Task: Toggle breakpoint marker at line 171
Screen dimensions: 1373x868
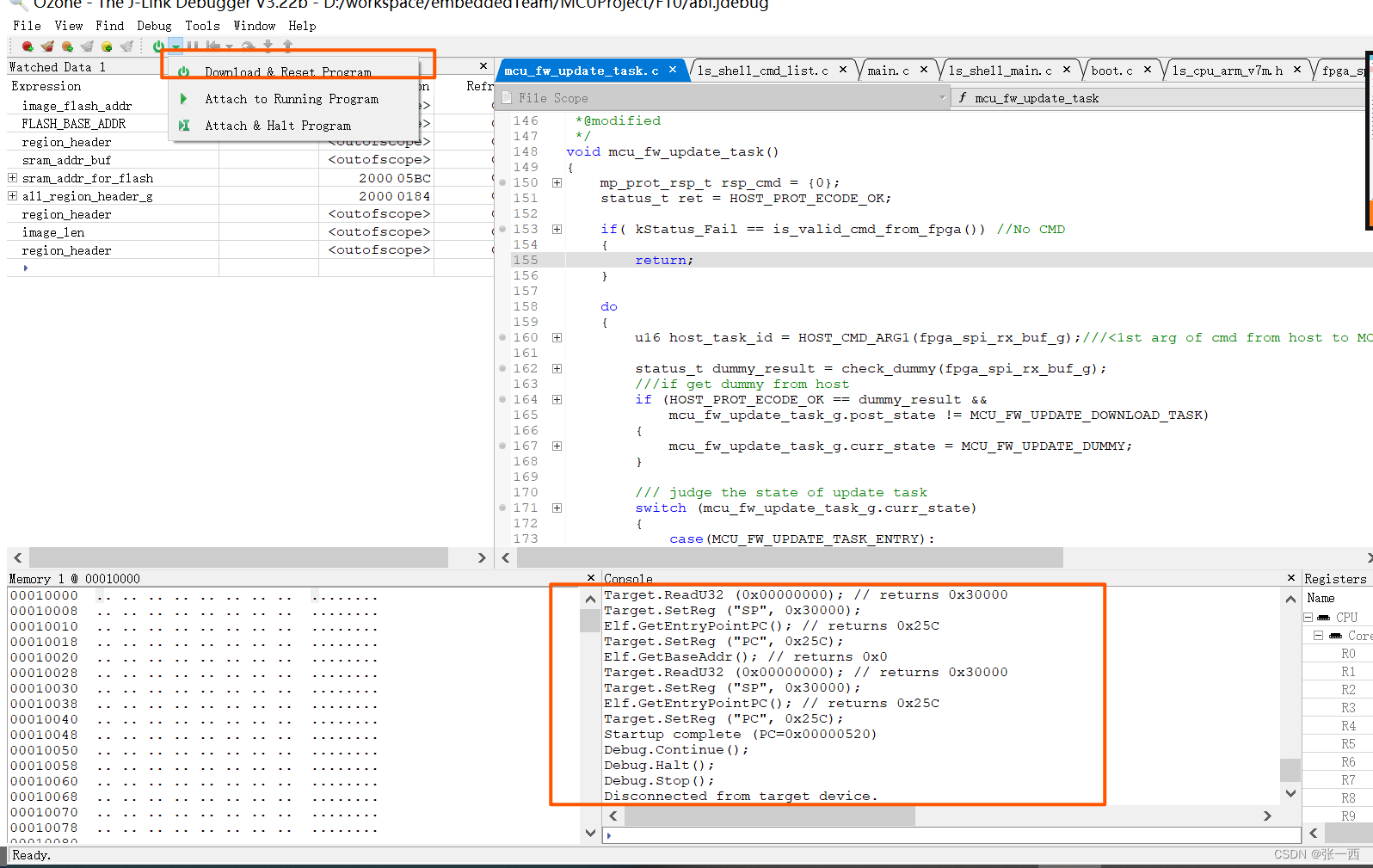Action: pos(502,508)
